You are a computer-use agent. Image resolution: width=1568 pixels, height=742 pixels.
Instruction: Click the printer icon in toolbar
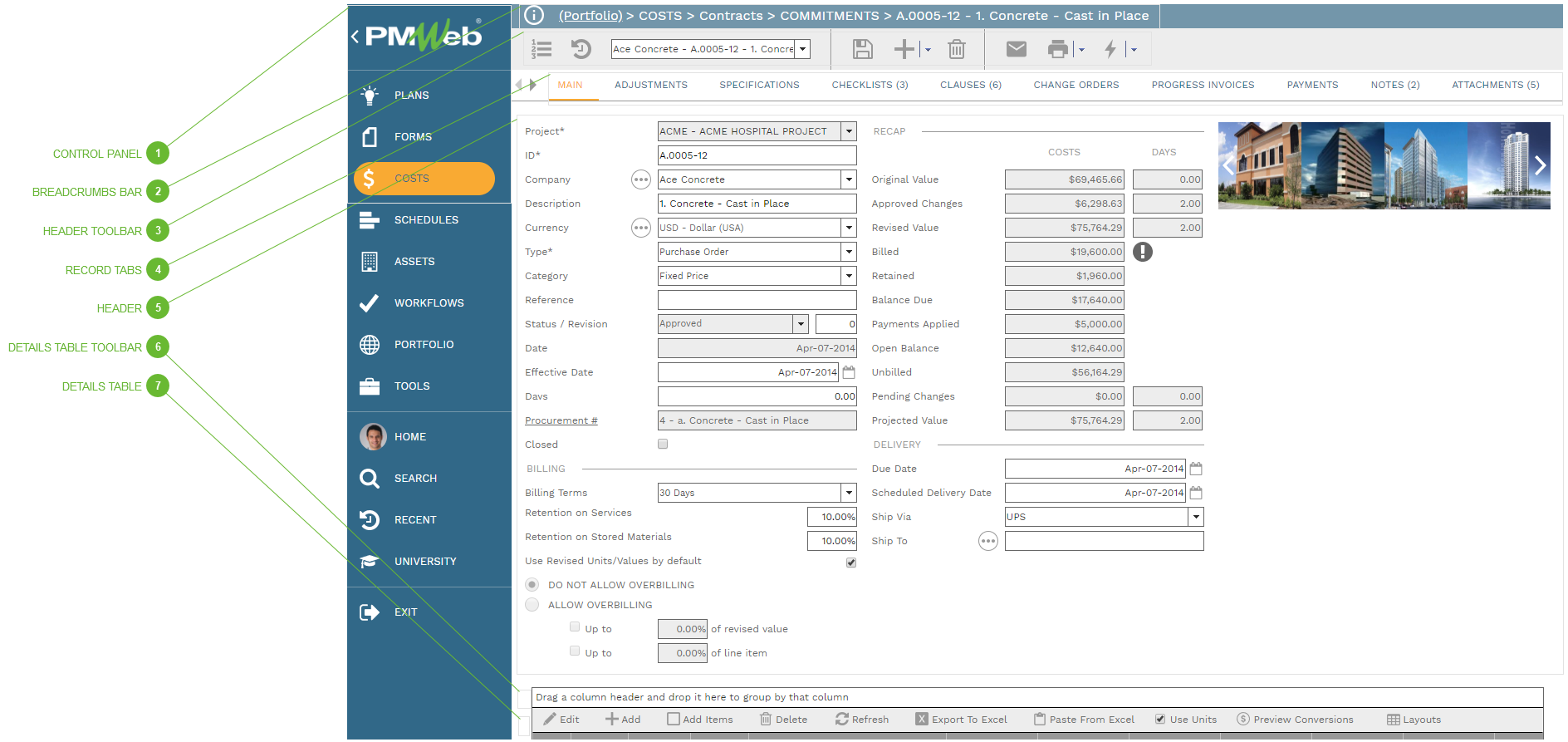coord(1057,49)
